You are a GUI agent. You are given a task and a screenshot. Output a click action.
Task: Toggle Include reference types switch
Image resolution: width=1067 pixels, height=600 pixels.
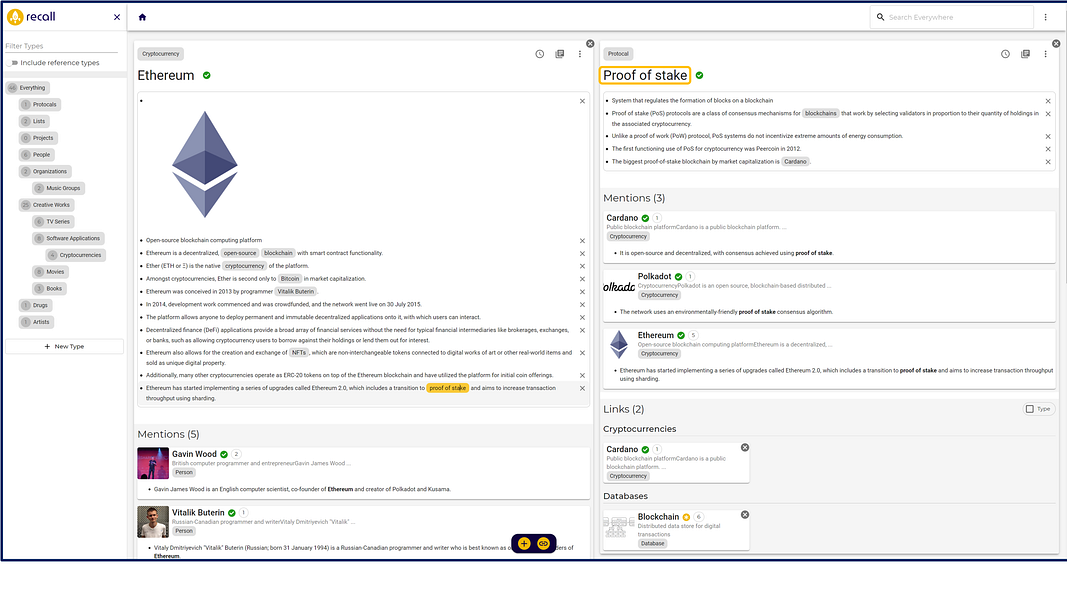point(13,63)
